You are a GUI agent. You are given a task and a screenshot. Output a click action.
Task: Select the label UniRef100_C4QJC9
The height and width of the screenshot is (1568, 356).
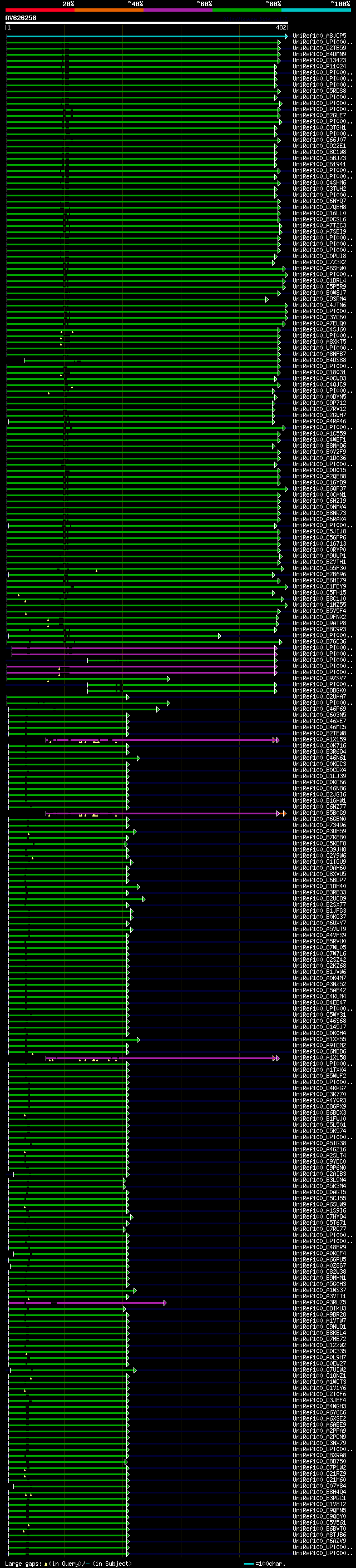(x=319, y=385)
